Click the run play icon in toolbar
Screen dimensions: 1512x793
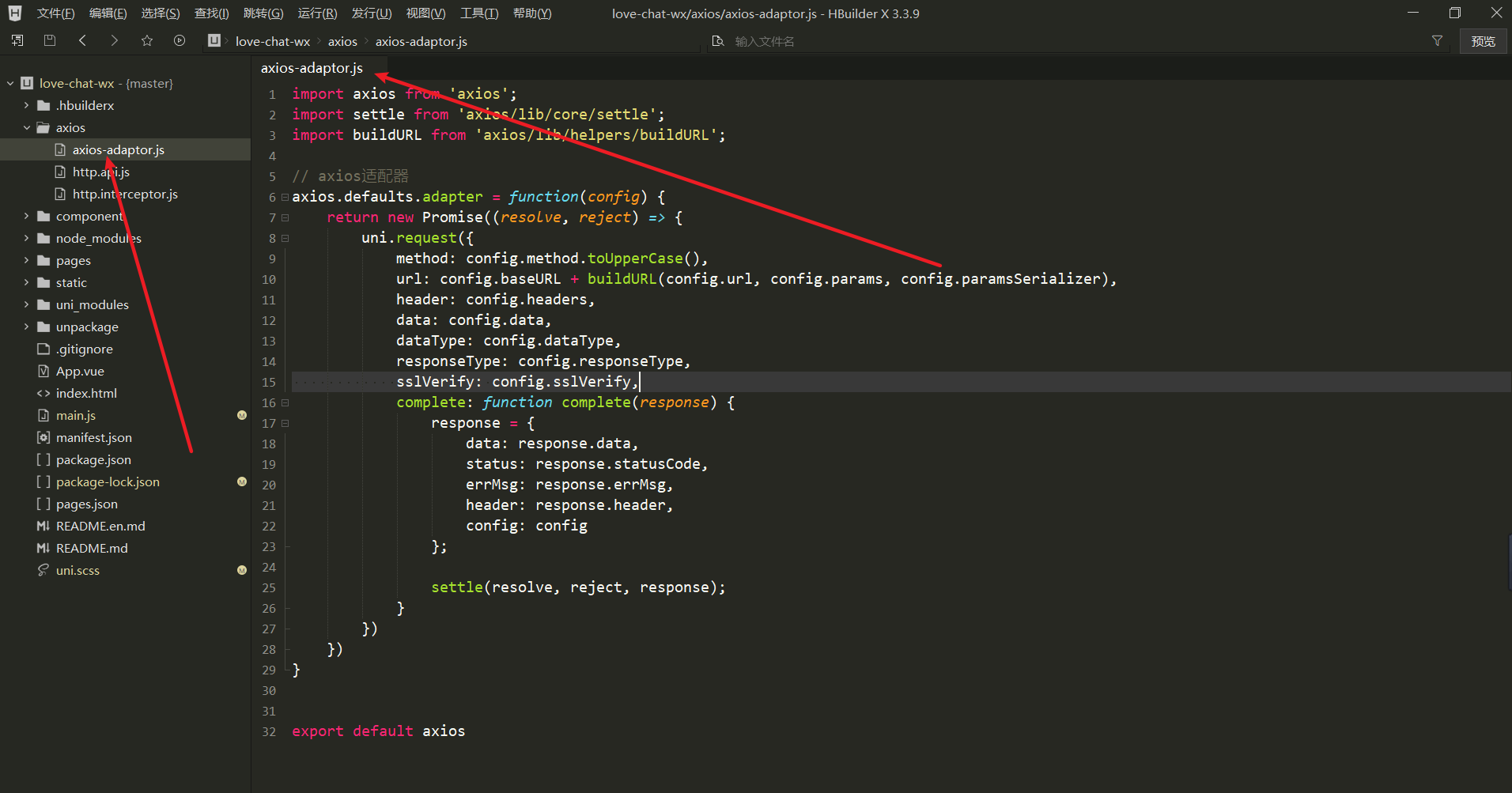coord(180,41)
